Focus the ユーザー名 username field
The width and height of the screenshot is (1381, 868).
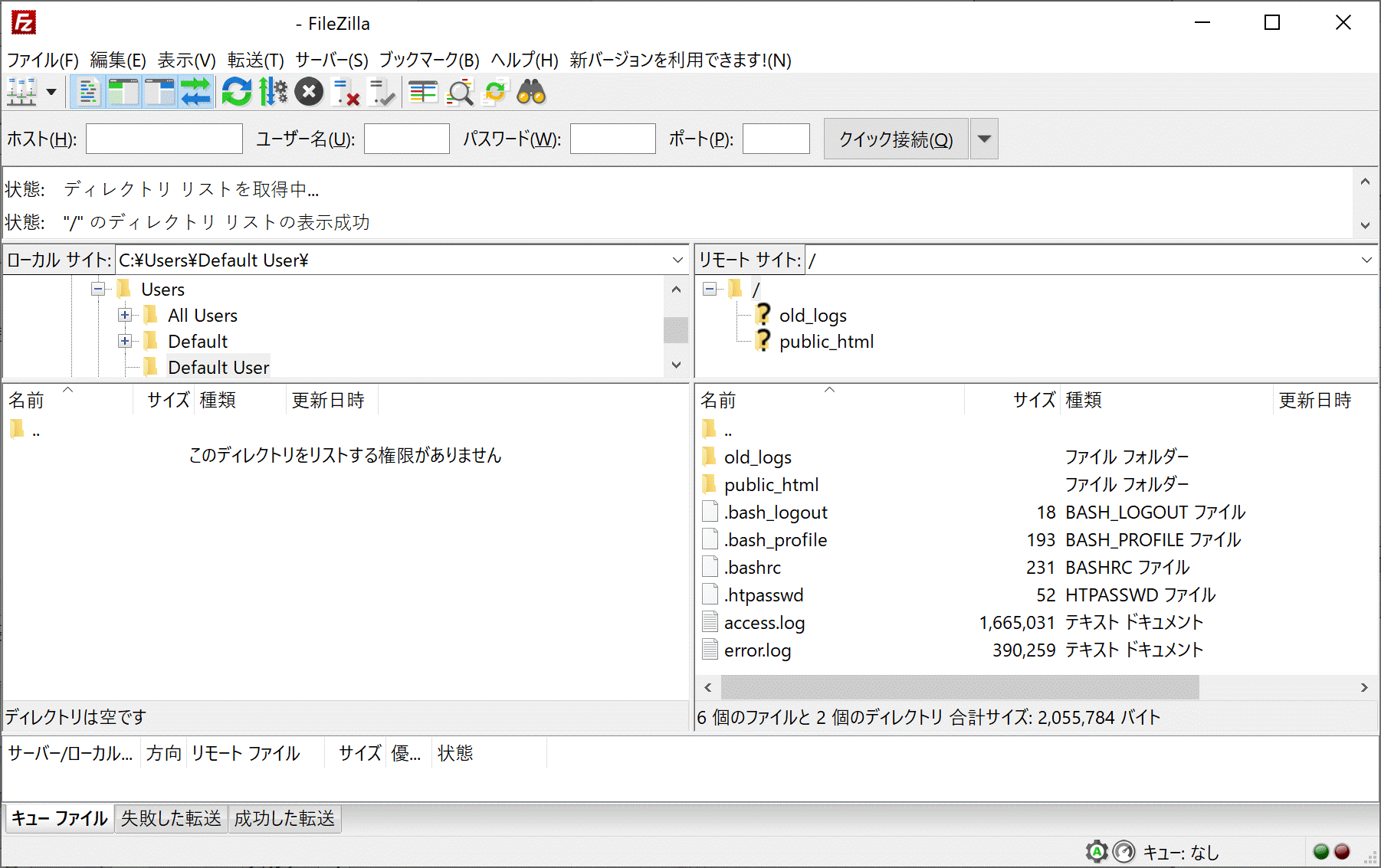[407, 139]
